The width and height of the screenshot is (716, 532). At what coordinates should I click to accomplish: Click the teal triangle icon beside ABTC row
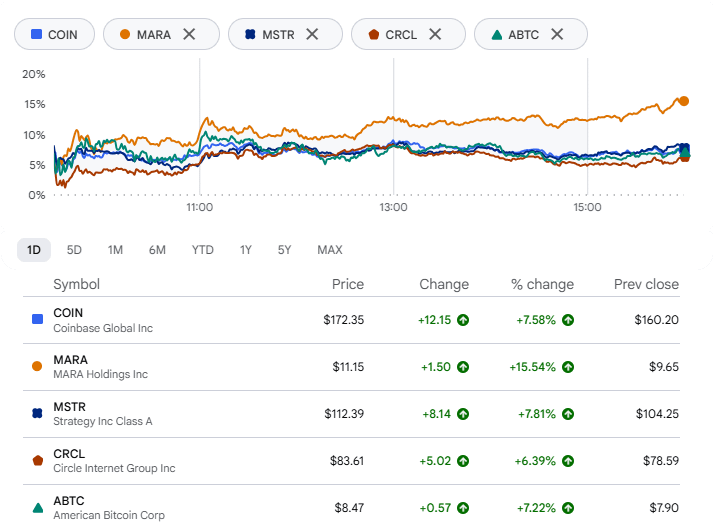click(x=38, y=507)
